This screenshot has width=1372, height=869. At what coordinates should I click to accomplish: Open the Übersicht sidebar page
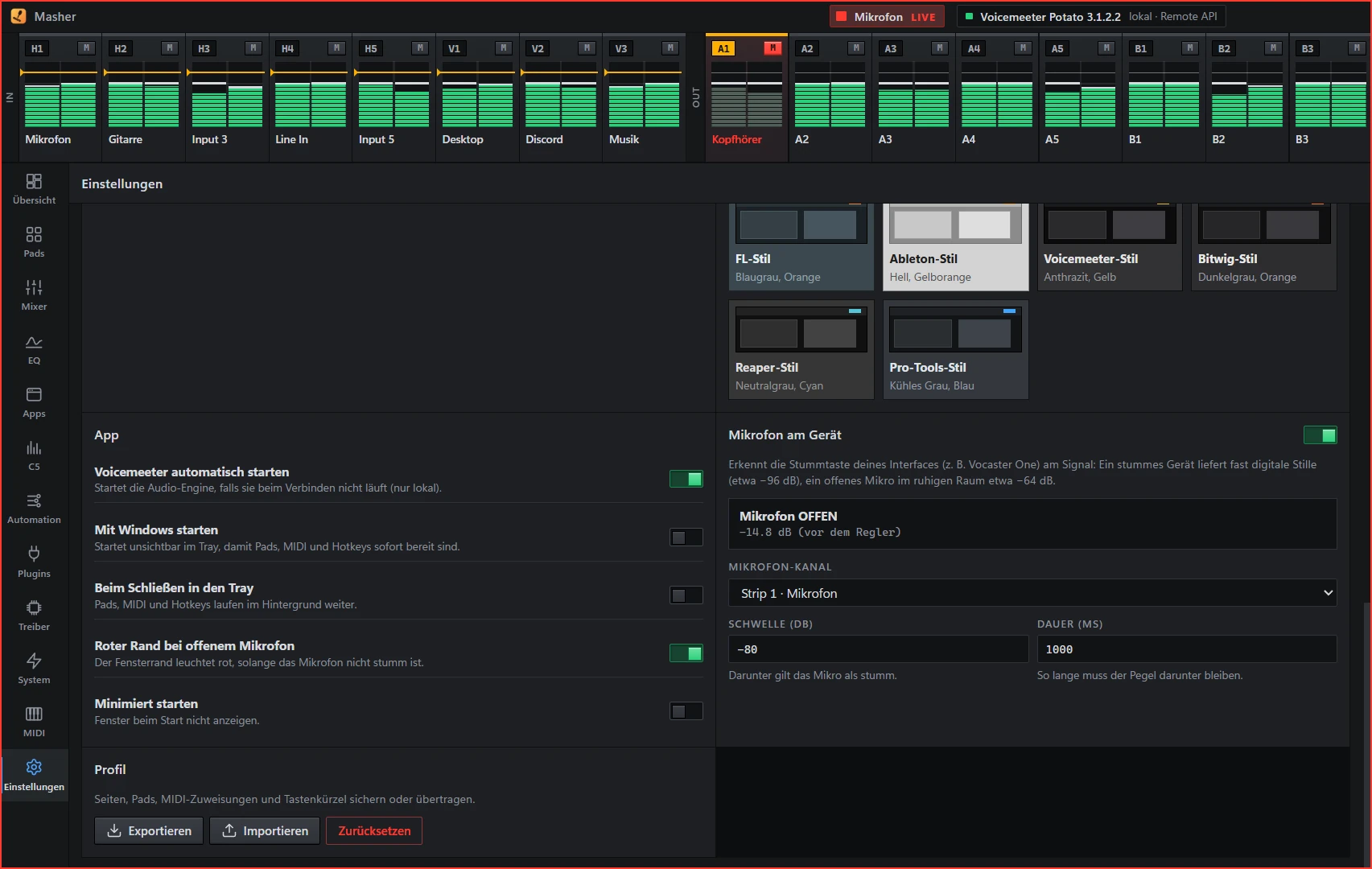[x=34, y=189]
